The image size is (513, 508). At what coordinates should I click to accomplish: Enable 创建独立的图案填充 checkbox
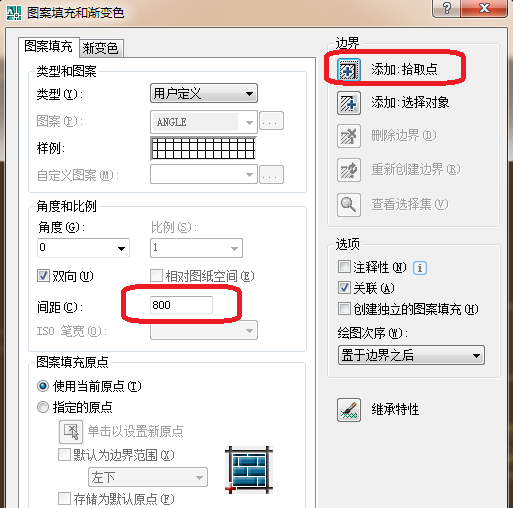pyautogui.click(x=344, y=309)
